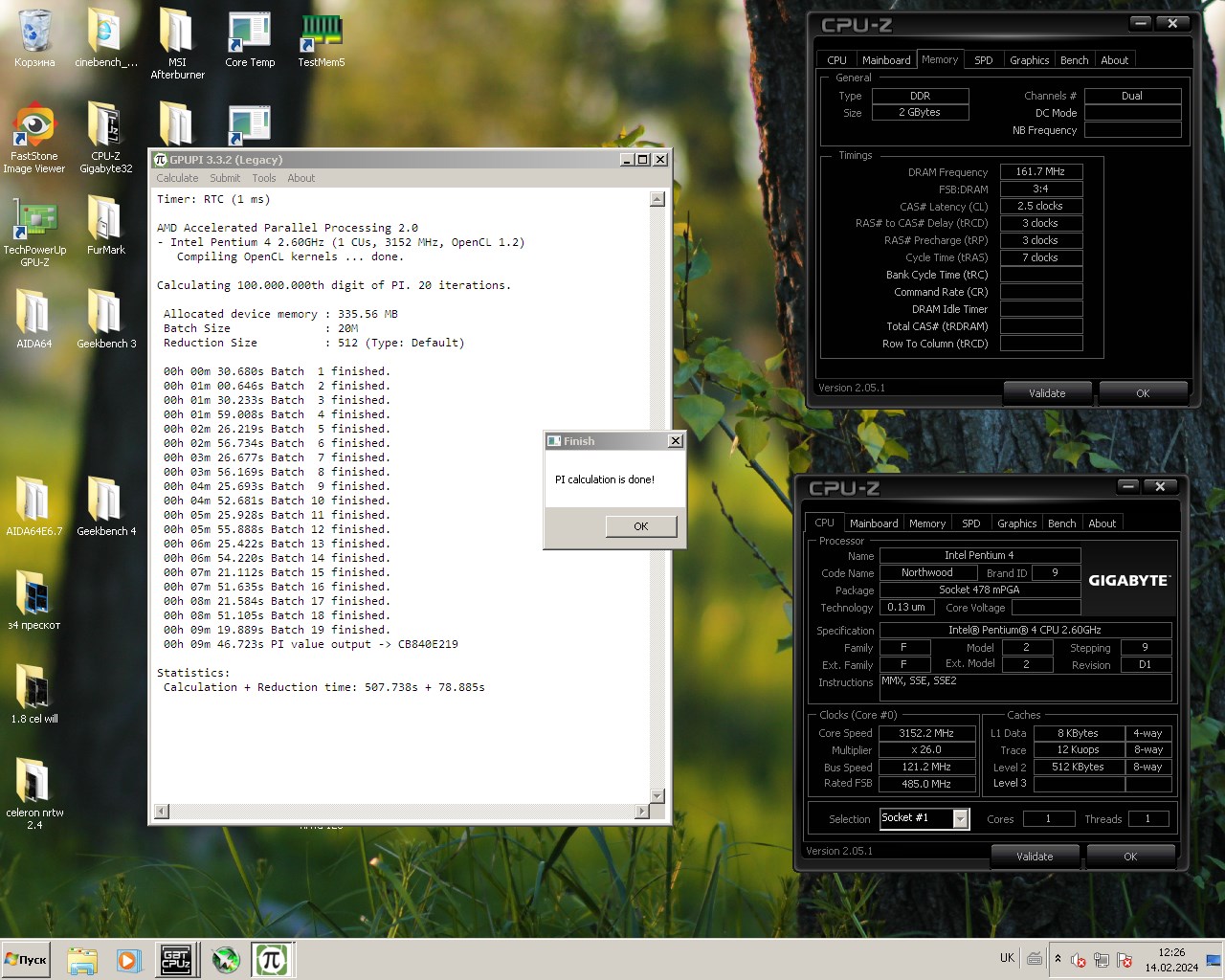
Task: Open About tab in upper CPU-Z
Action: 1115,60
